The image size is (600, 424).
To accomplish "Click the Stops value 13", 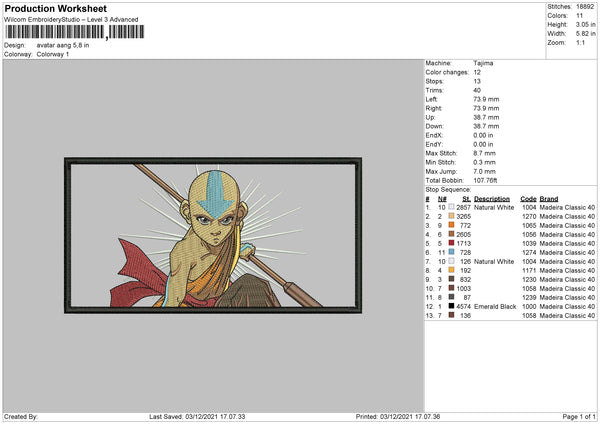I will pyautogui.click(x=477, y=81).
